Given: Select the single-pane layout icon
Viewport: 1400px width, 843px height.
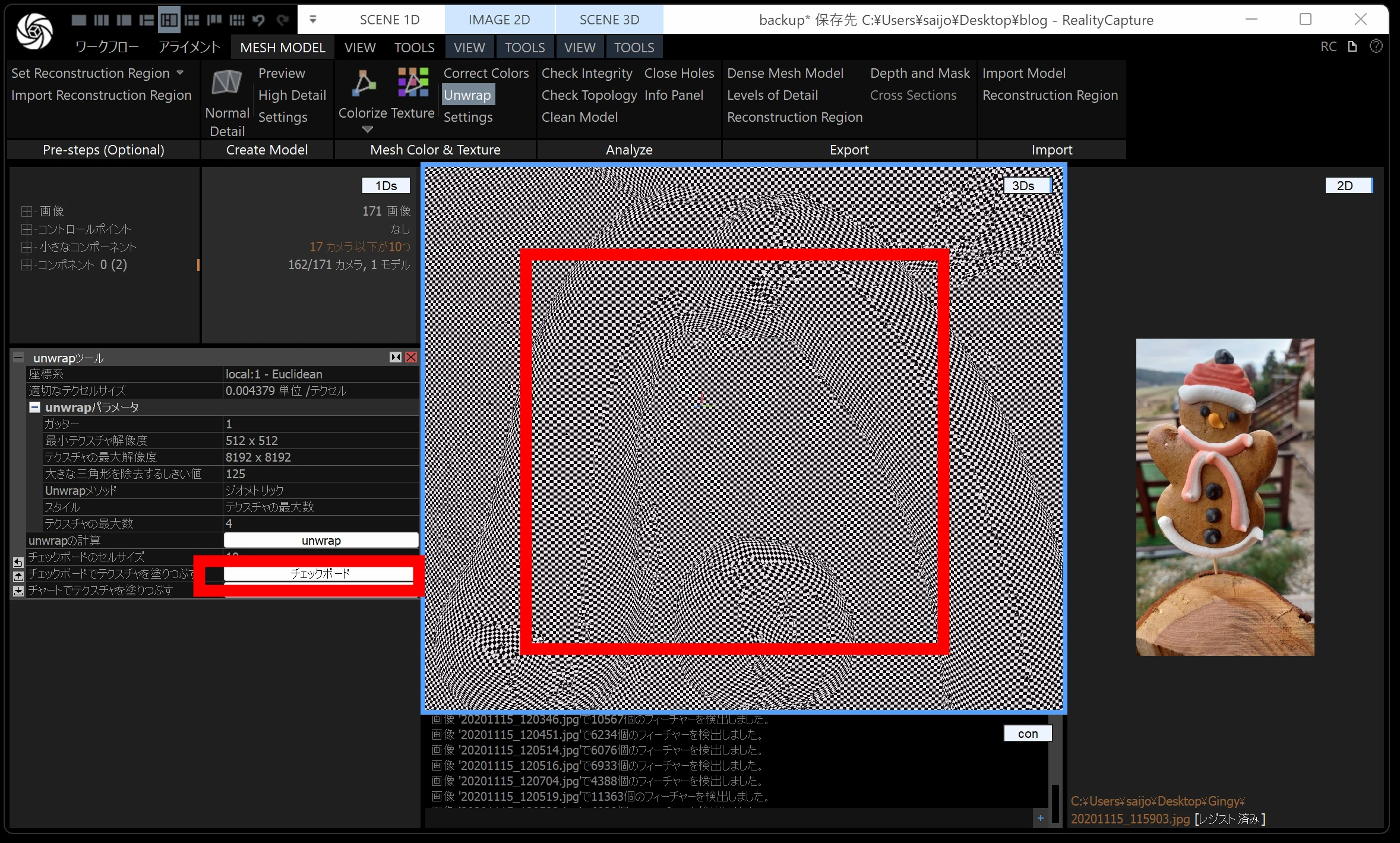Looking at the screenshot, I should pyautogui.click(x=78, y=20).
